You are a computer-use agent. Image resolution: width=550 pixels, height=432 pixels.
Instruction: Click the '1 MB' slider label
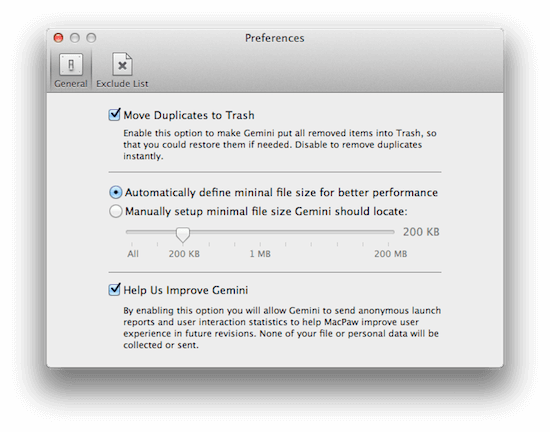point(260,254)
